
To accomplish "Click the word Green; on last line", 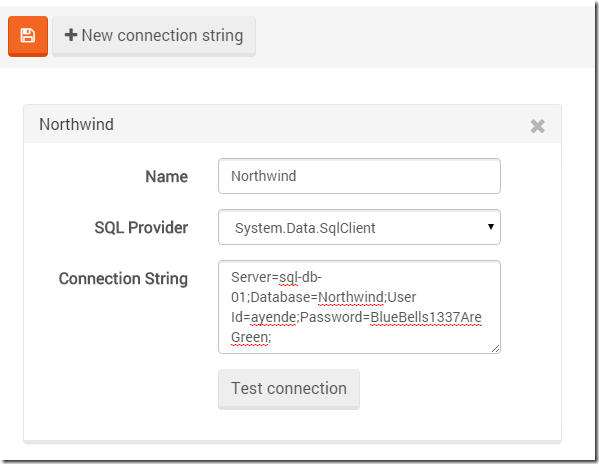I will pyautogui.click(x=251, y=337).
